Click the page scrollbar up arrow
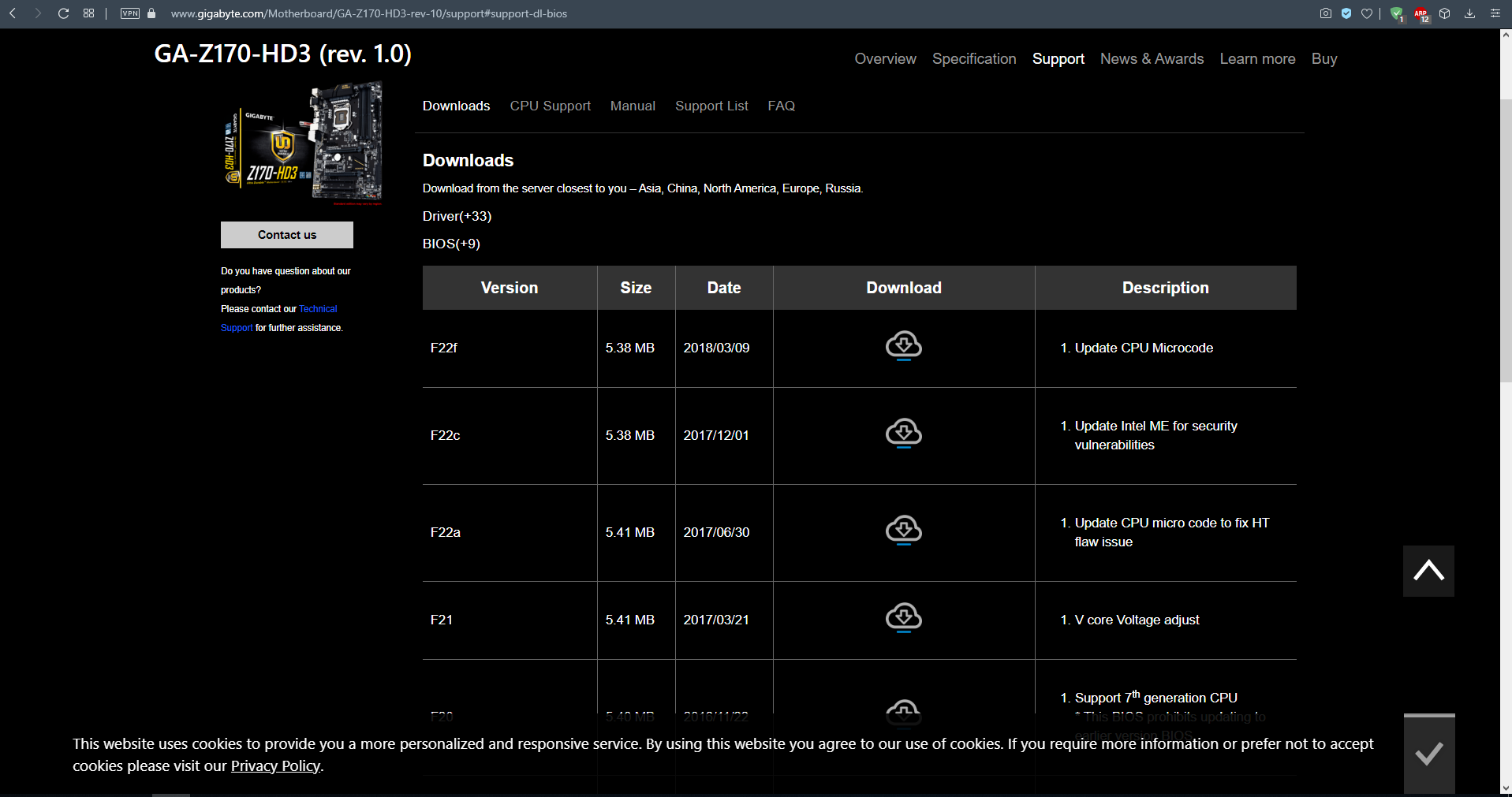Image resolution: width=1512 pixels, height=797 pixels. (1506, 35)
